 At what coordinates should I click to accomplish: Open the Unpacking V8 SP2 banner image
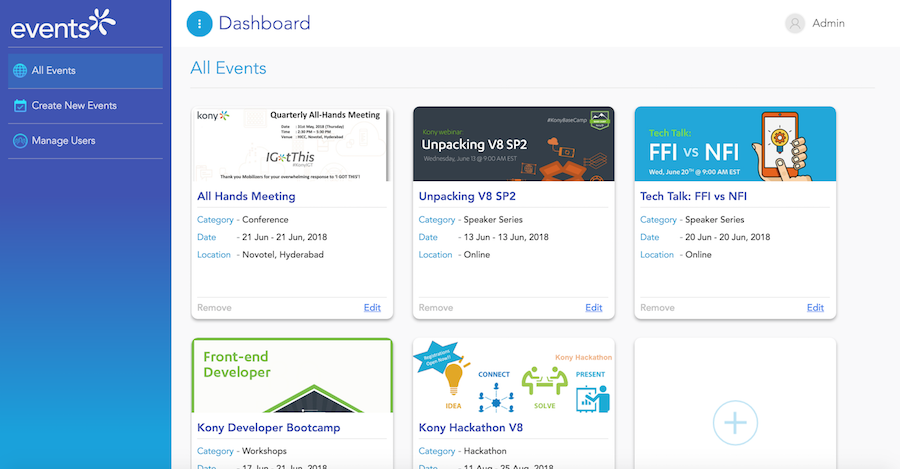point(514,144)
